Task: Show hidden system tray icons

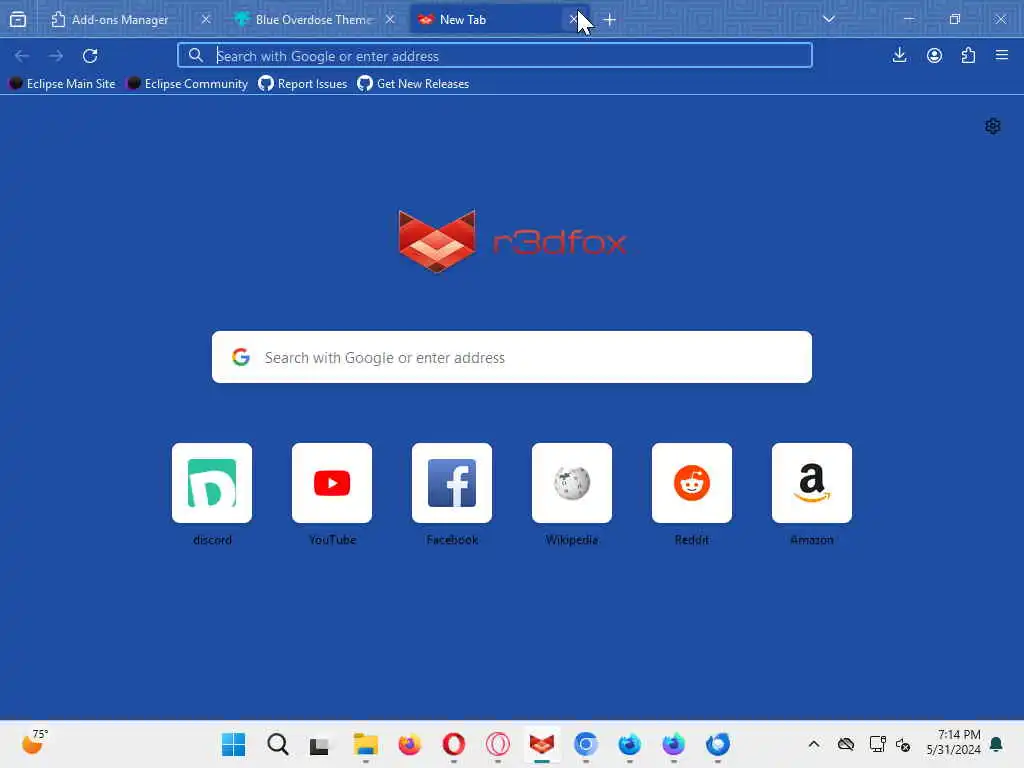Action: tap(814, 744)
